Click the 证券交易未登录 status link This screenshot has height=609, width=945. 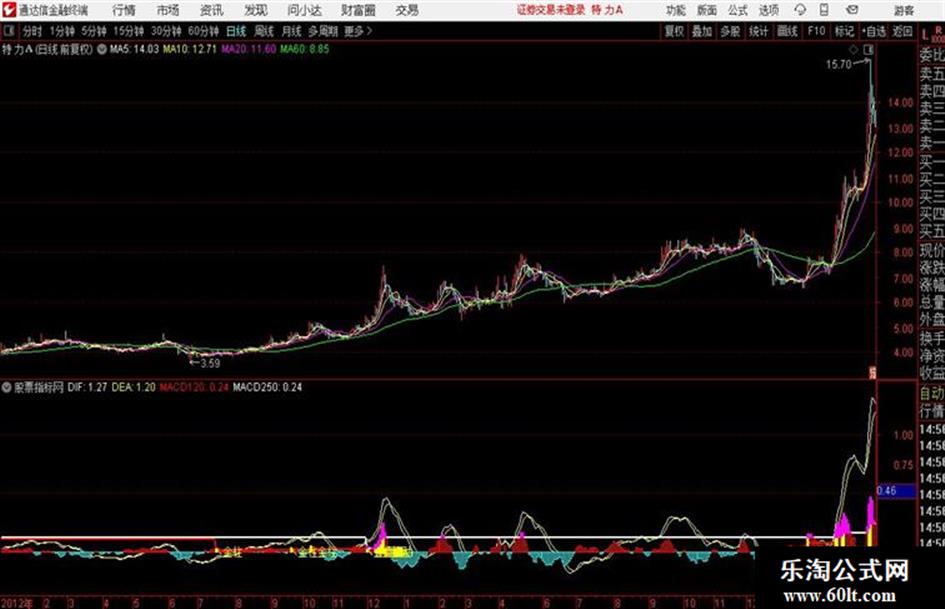coord(551,10)
